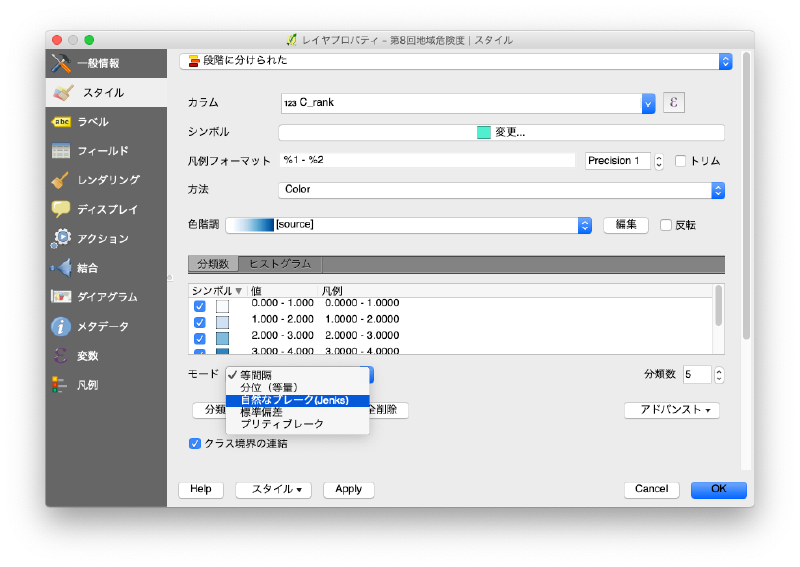Image resolution: width=800 pixels, height=567 pixels.
Task: Click the QGIS logo in title bar
Action: [x=292, y=40]
